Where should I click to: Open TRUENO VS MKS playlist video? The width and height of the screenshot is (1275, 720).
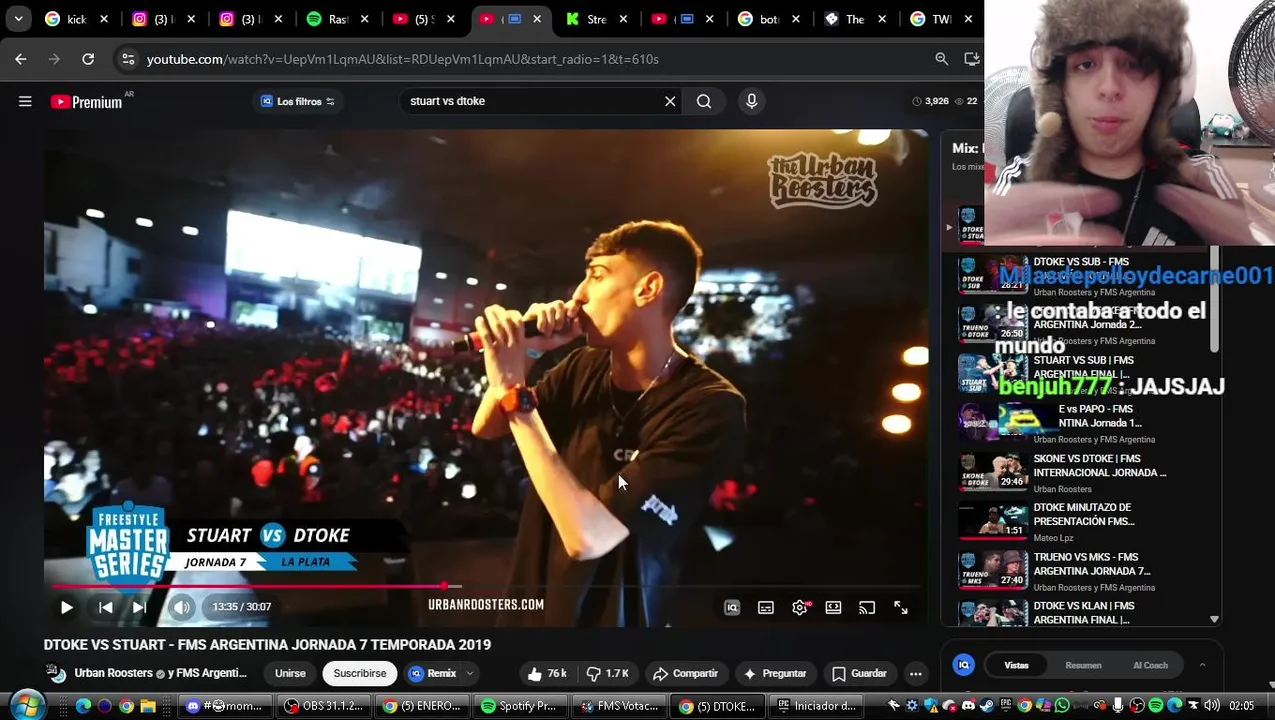(x=1064, y=571)
